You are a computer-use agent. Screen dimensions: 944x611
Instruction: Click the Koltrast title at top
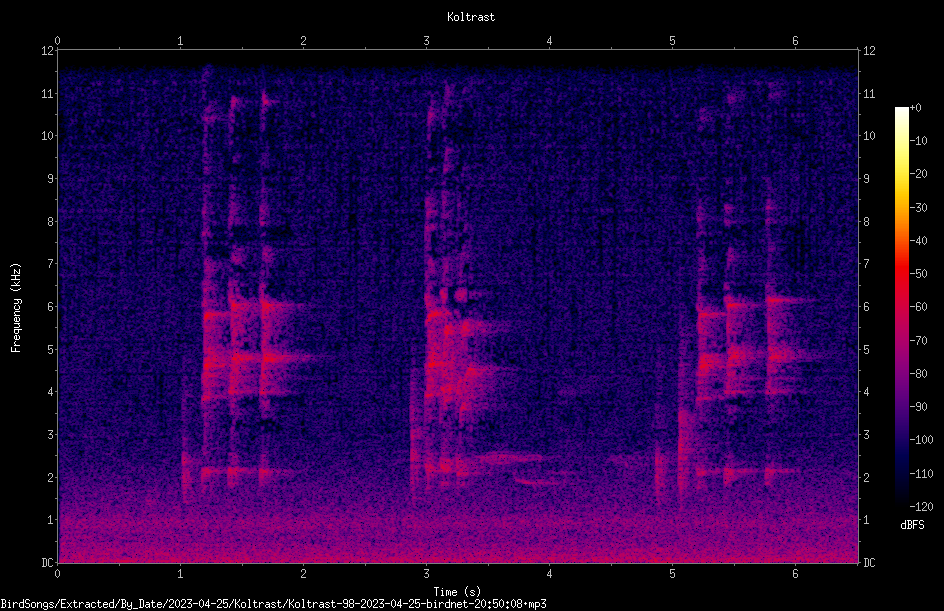(x=471, y=17)
